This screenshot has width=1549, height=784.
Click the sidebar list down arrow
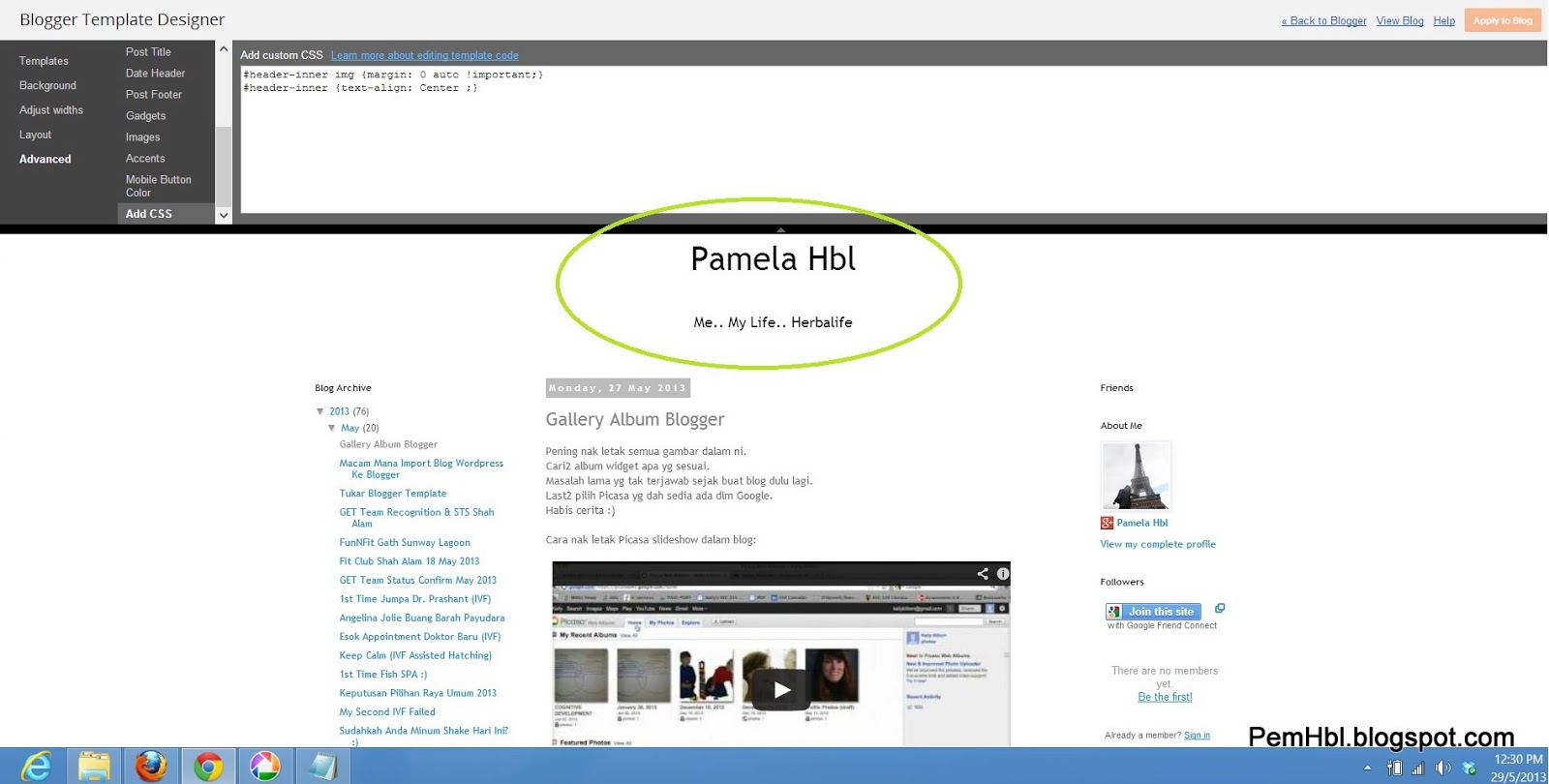click(x=224, y=216)
